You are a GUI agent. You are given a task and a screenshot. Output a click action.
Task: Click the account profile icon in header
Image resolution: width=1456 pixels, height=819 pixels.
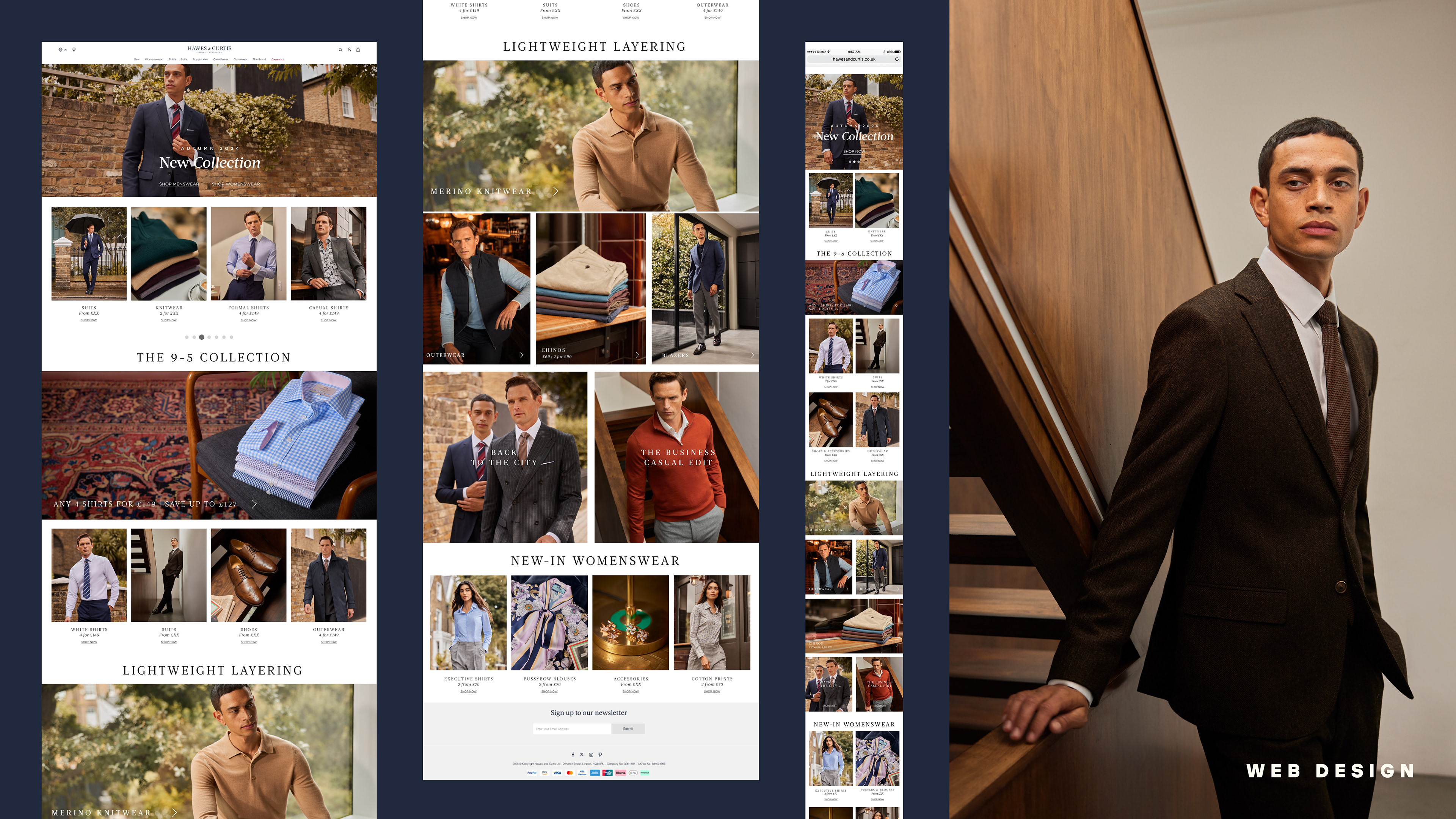[x=349, y=50]
